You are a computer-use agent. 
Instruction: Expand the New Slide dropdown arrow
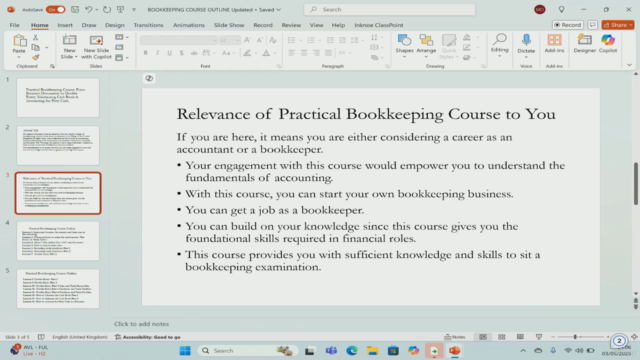click(76, 57)
